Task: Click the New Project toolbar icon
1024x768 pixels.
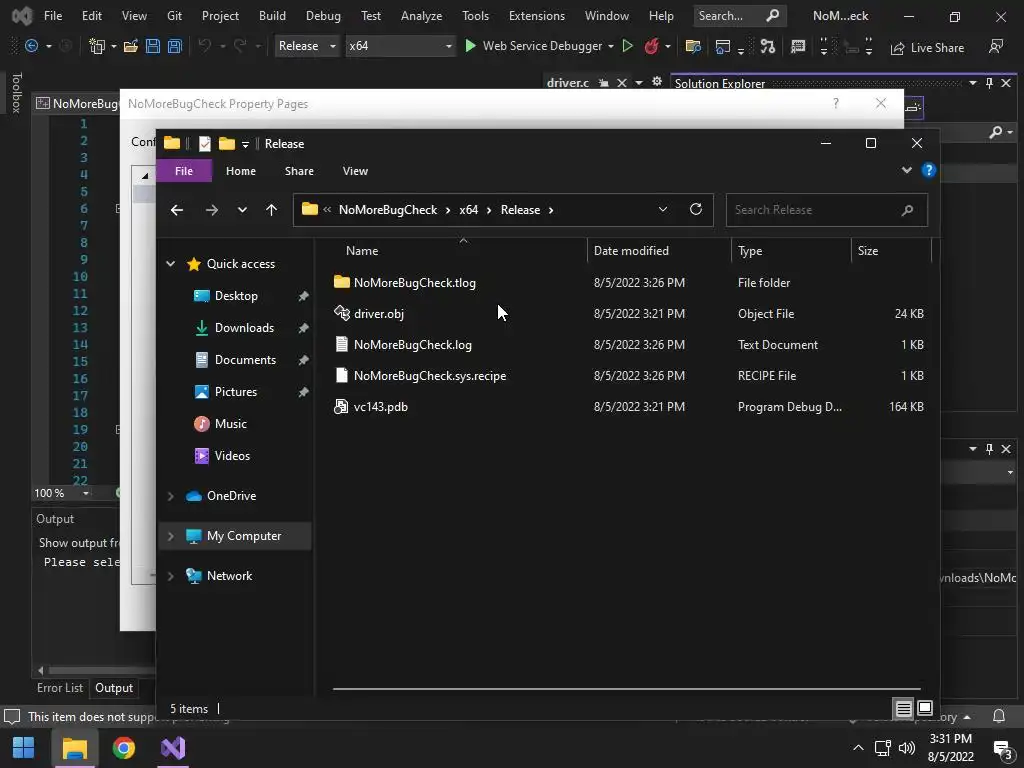Action: pos(97,46)
